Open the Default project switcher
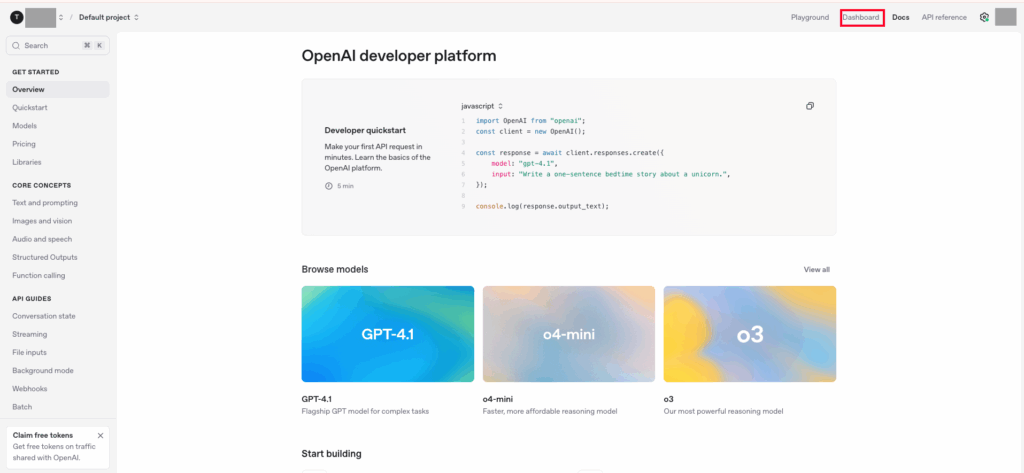Image resolution: width=1024 pixels, height=473 pixels. 108,17
